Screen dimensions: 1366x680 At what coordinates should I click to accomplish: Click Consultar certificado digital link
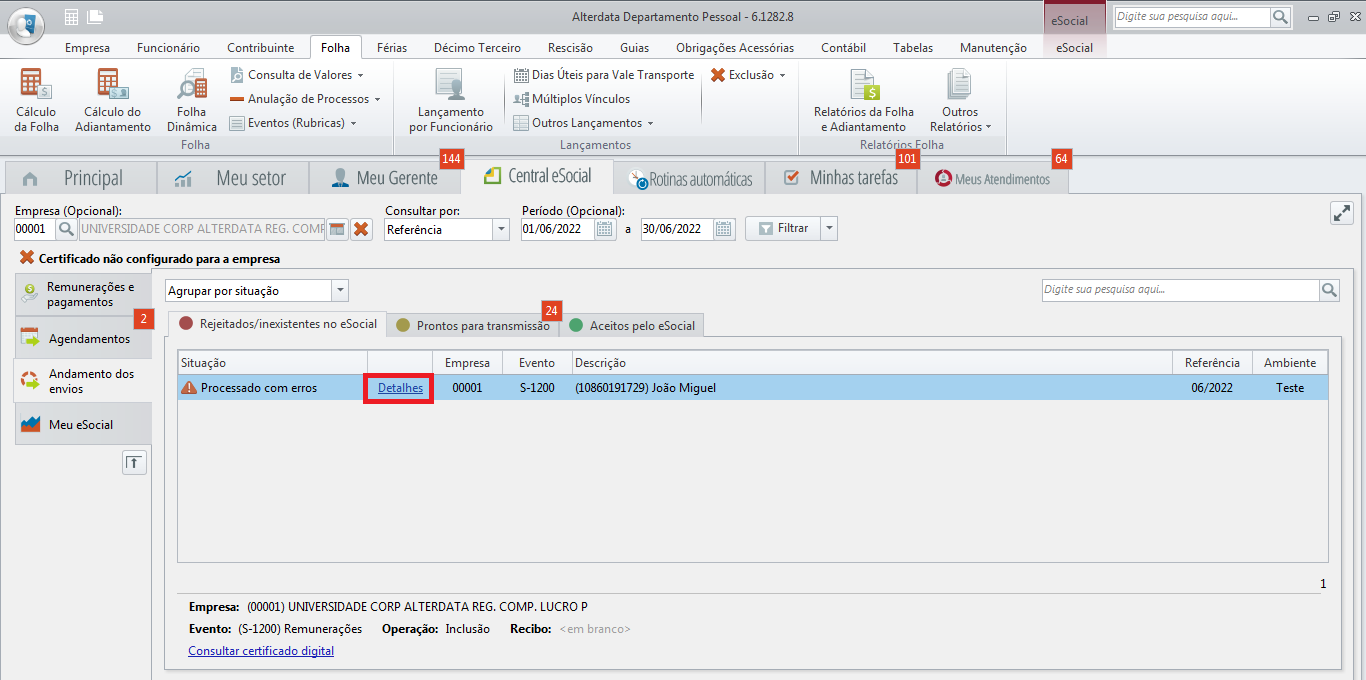pos(261,651)
